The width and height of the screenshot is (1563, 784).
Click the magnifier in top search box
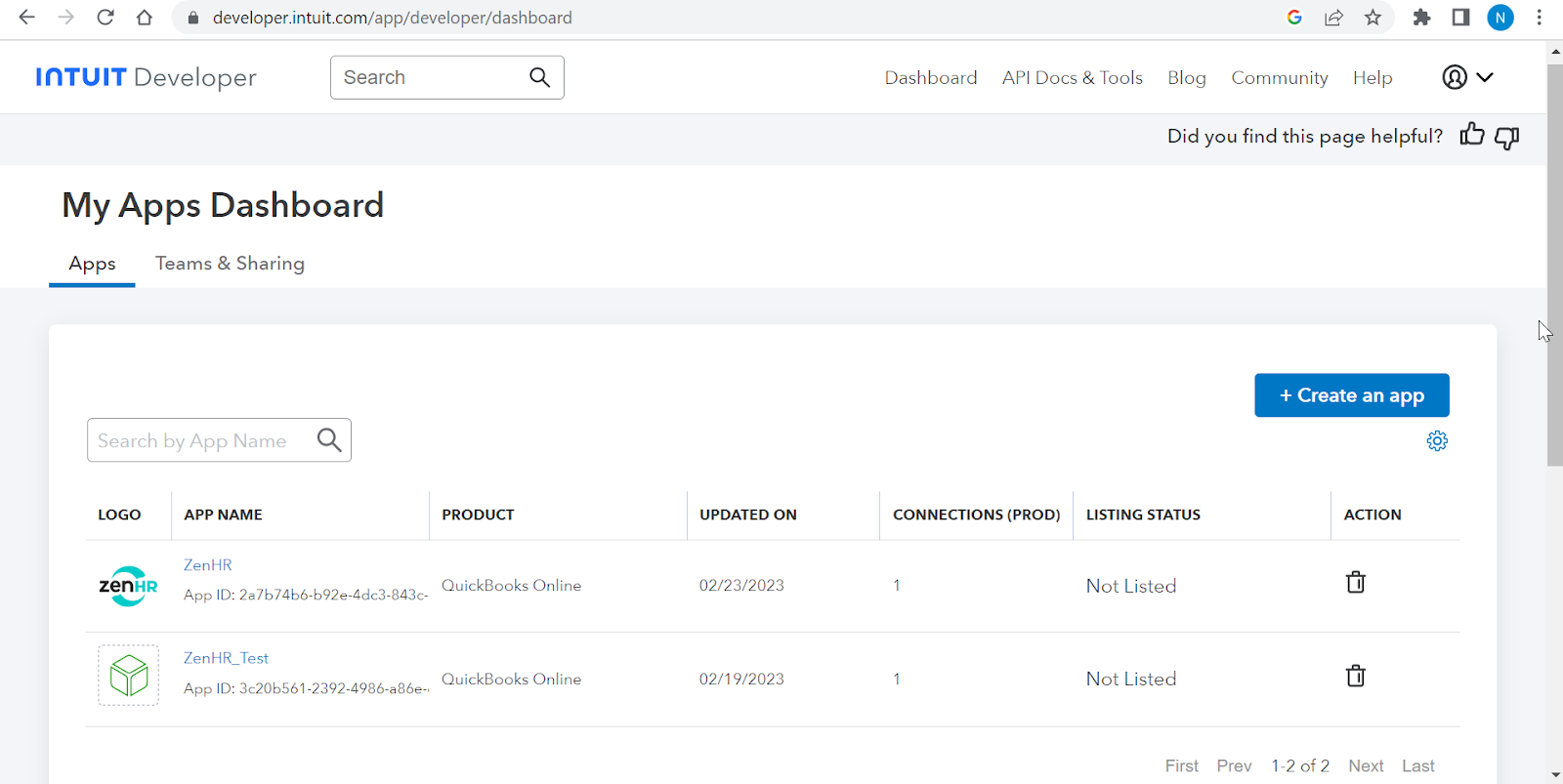click(539, 77)
